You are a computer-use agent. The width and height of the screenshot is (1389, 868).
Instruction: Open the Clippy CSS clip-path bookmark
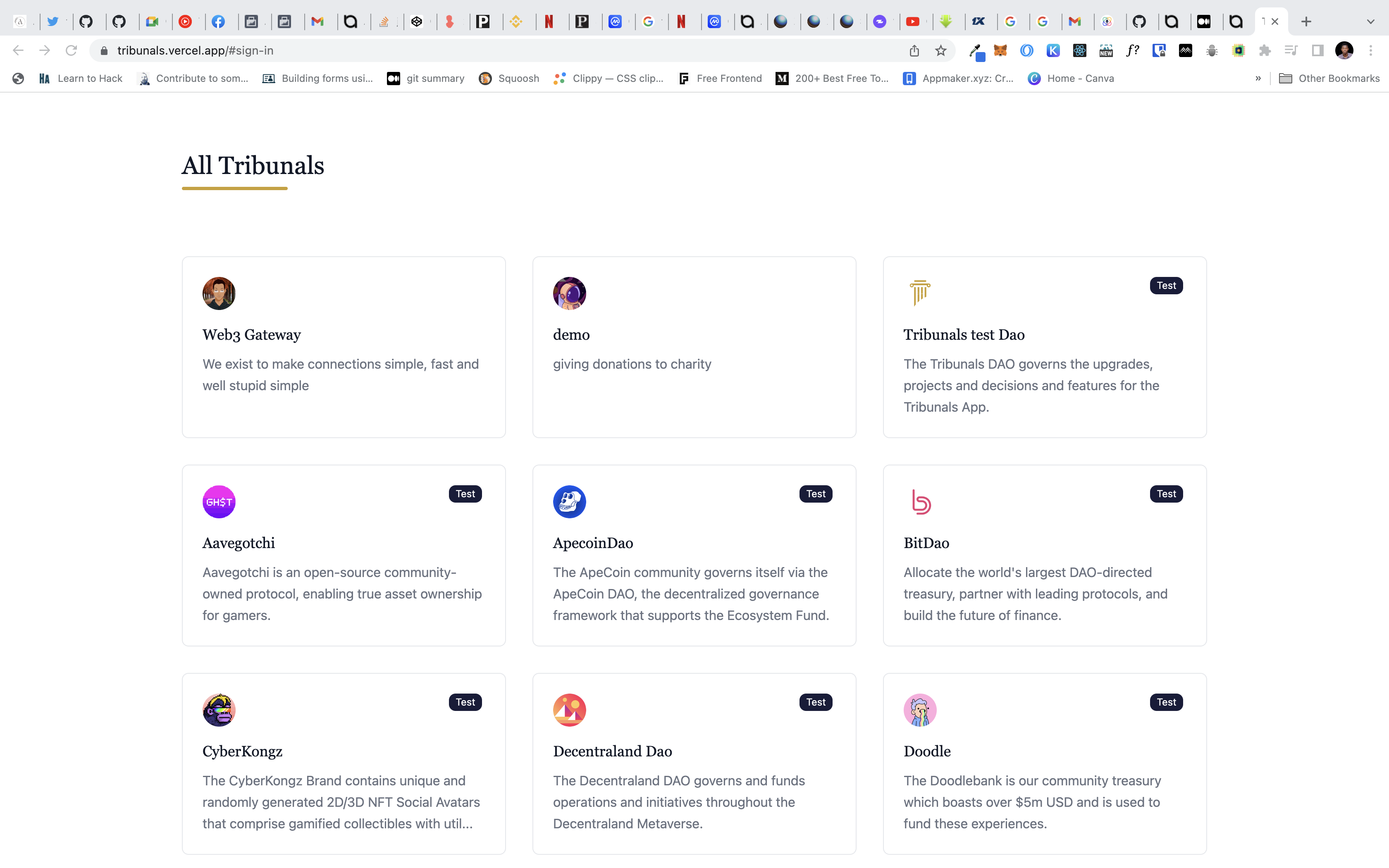point(609,78)
